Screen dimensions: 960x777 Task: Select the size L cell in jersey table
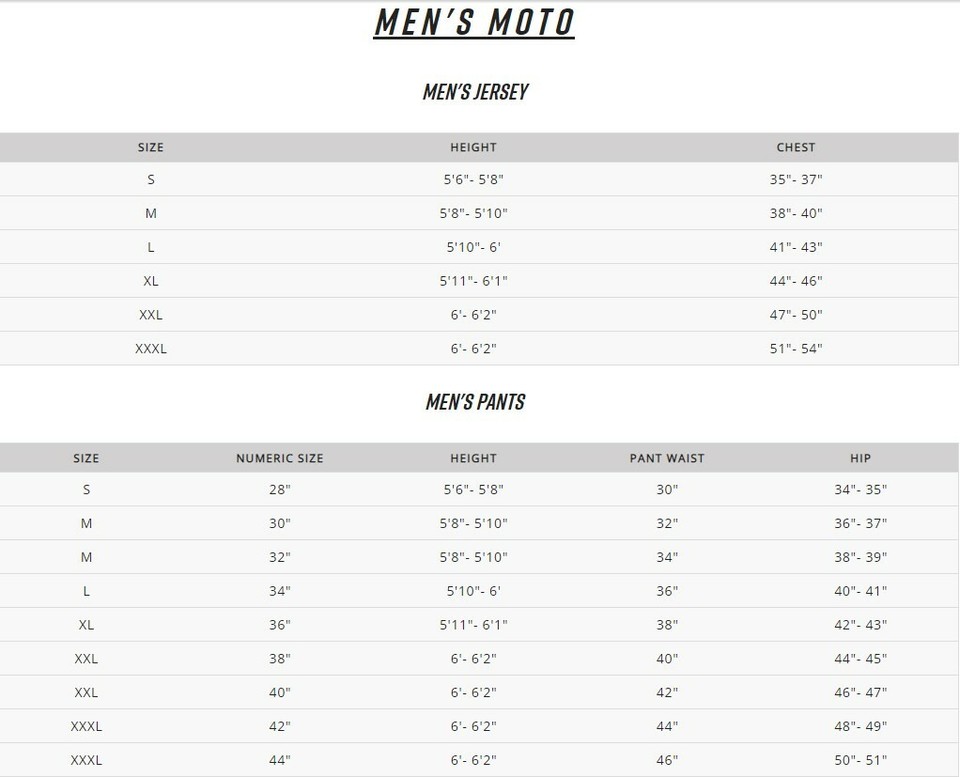pyautogui.click(x=151, y=247)
